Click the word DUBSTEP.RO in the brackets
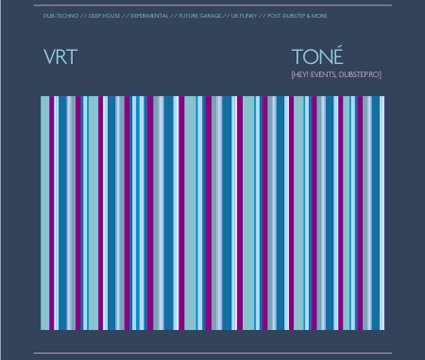Image resolution: width=425 pixels, height=360 pixels. tap(359, 75)
